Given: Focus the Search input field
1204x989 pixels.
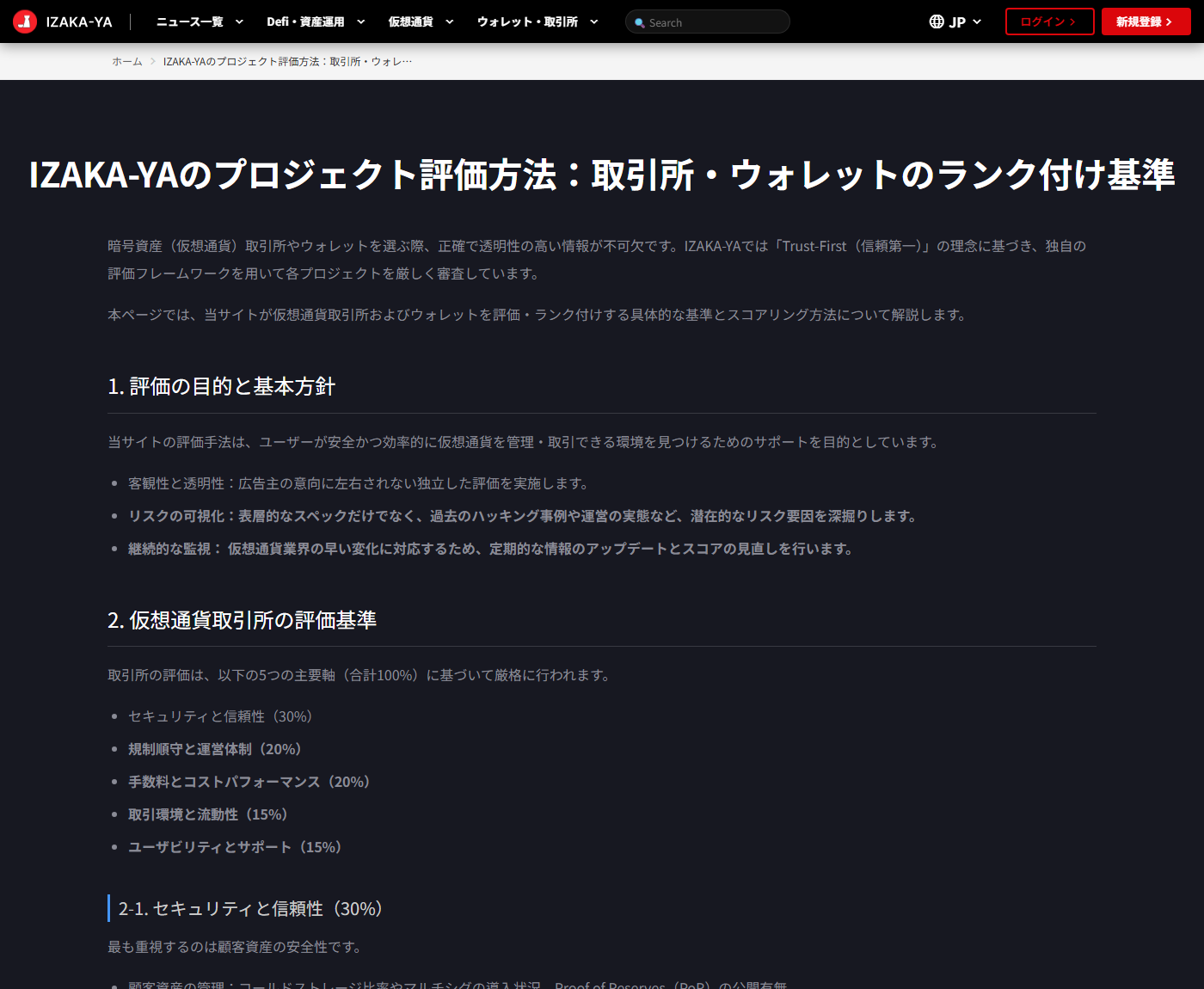Looking at the screenshot, I should click(707, 21).
